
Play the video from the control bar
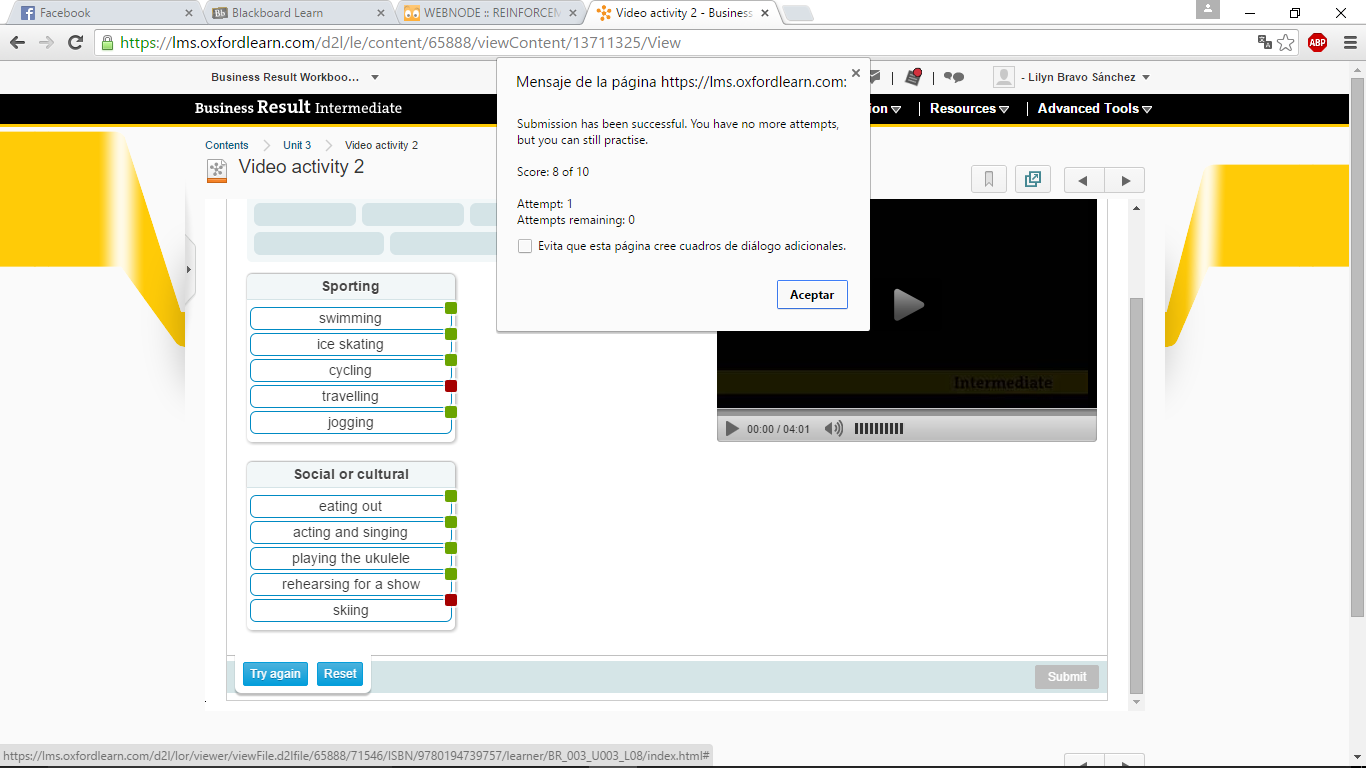click(x=732, y=429)
